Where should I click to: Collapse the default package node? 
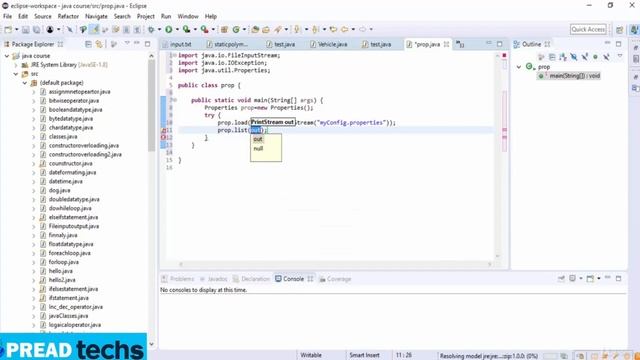point(25,83)
